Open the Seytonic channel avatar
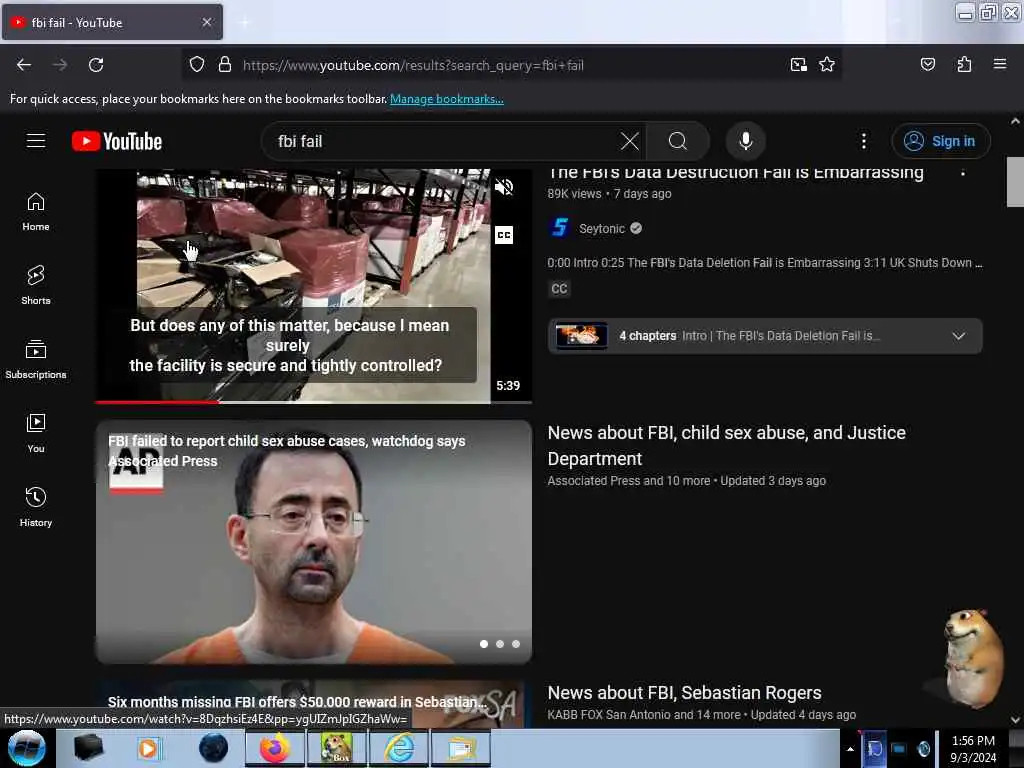 click(560, 228)
